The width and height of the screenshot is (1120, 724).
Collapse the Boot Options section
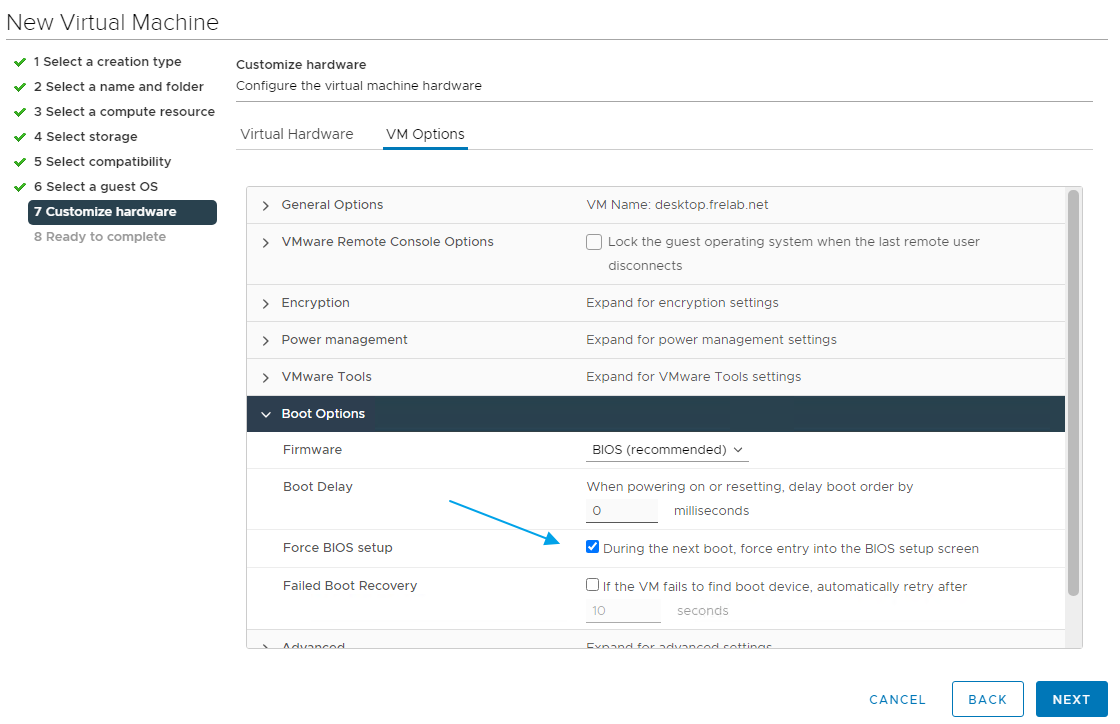click(x=266, y=414)
